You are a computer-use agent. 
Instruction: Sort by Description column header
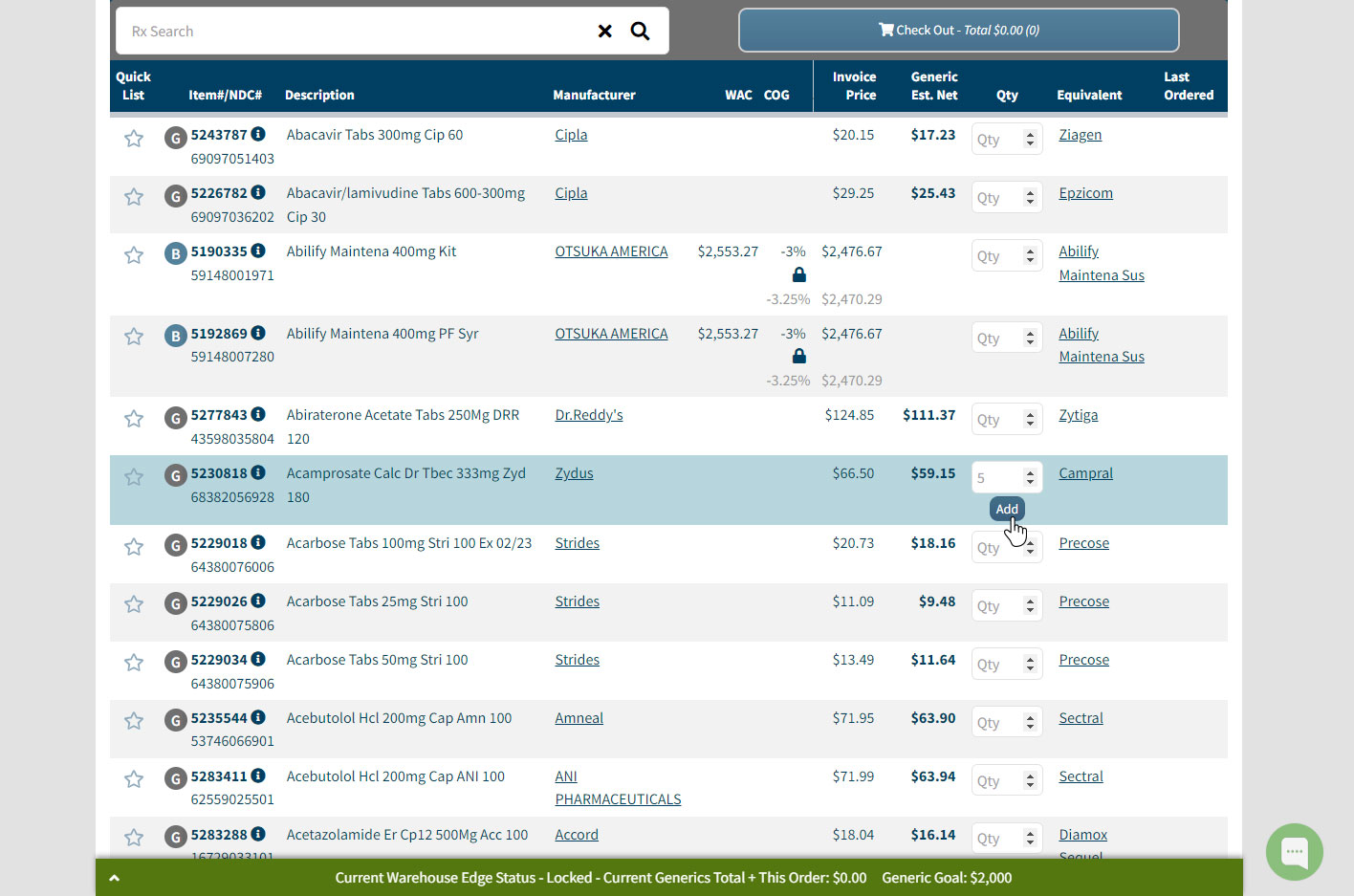tap(319, 95)
